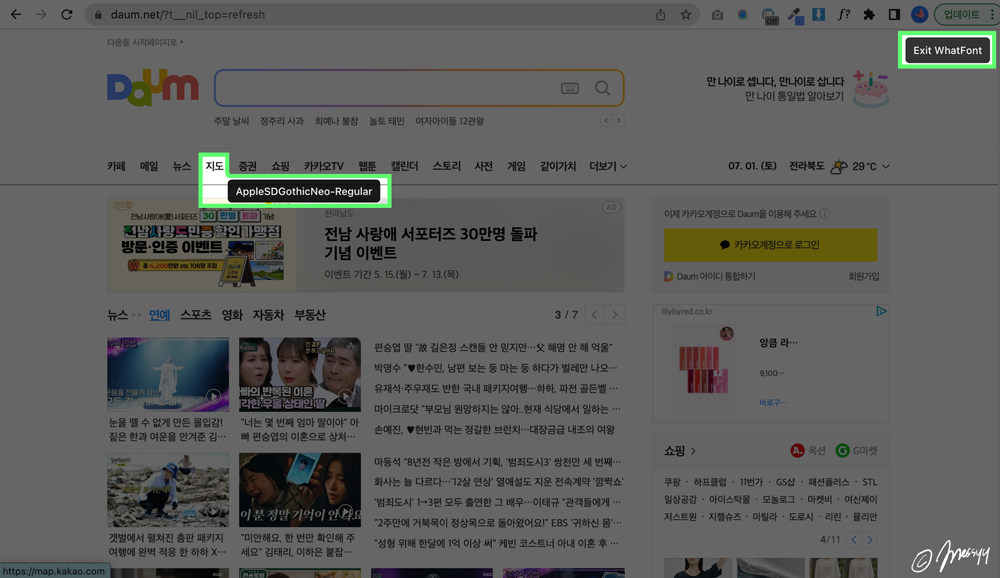Show next trending keywords arrow
This screenshot has height=578, width=1000.
(618, 121)
